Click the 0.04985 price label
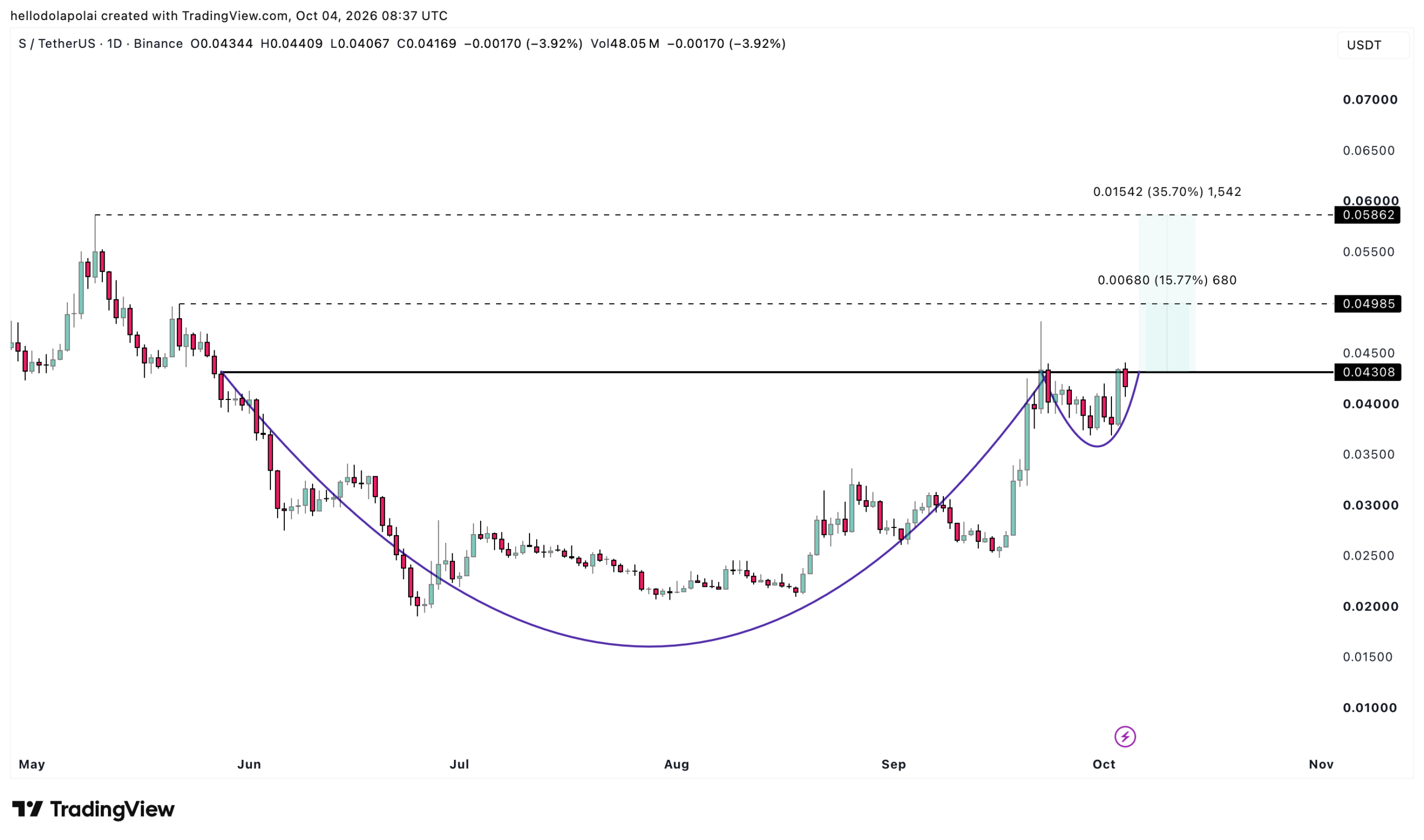The height and width of the screenshot is (840, 1424). [x=1367, y=304]
